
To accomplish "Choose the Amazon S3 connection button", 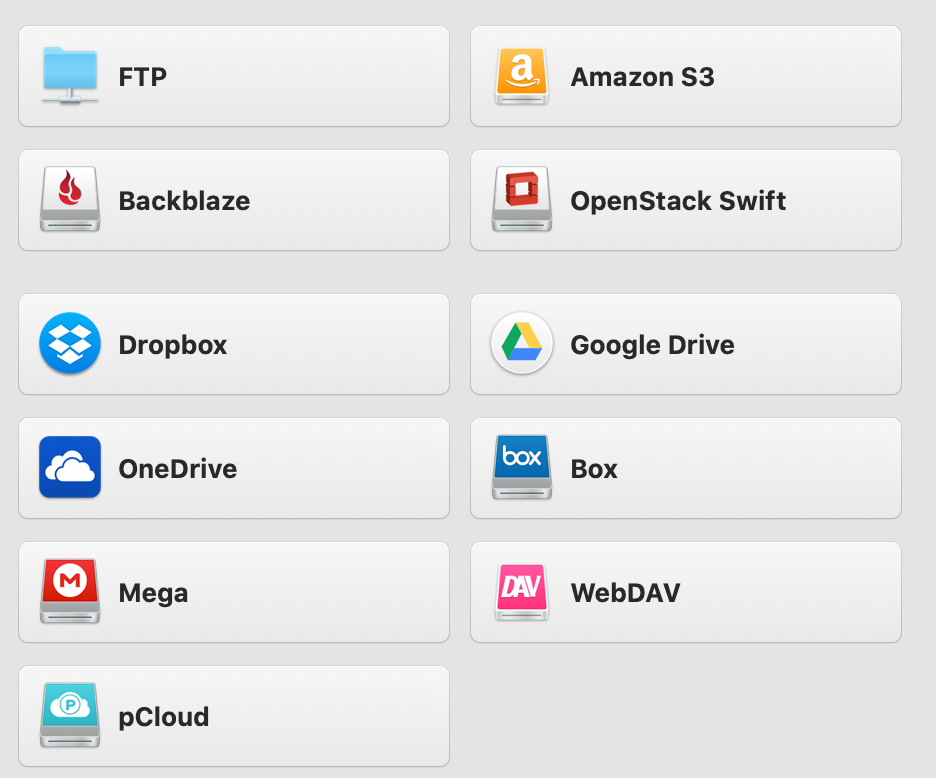I will [686, 76].
